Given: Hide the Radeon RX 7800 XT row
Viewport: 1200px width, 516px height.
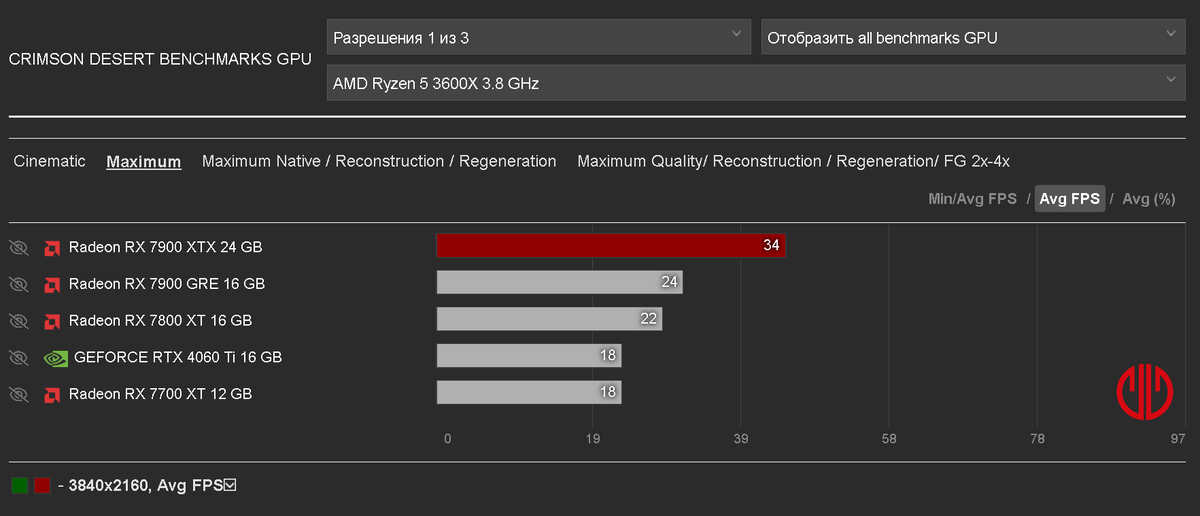Looking at the screenshot, I should click(18, 320).
